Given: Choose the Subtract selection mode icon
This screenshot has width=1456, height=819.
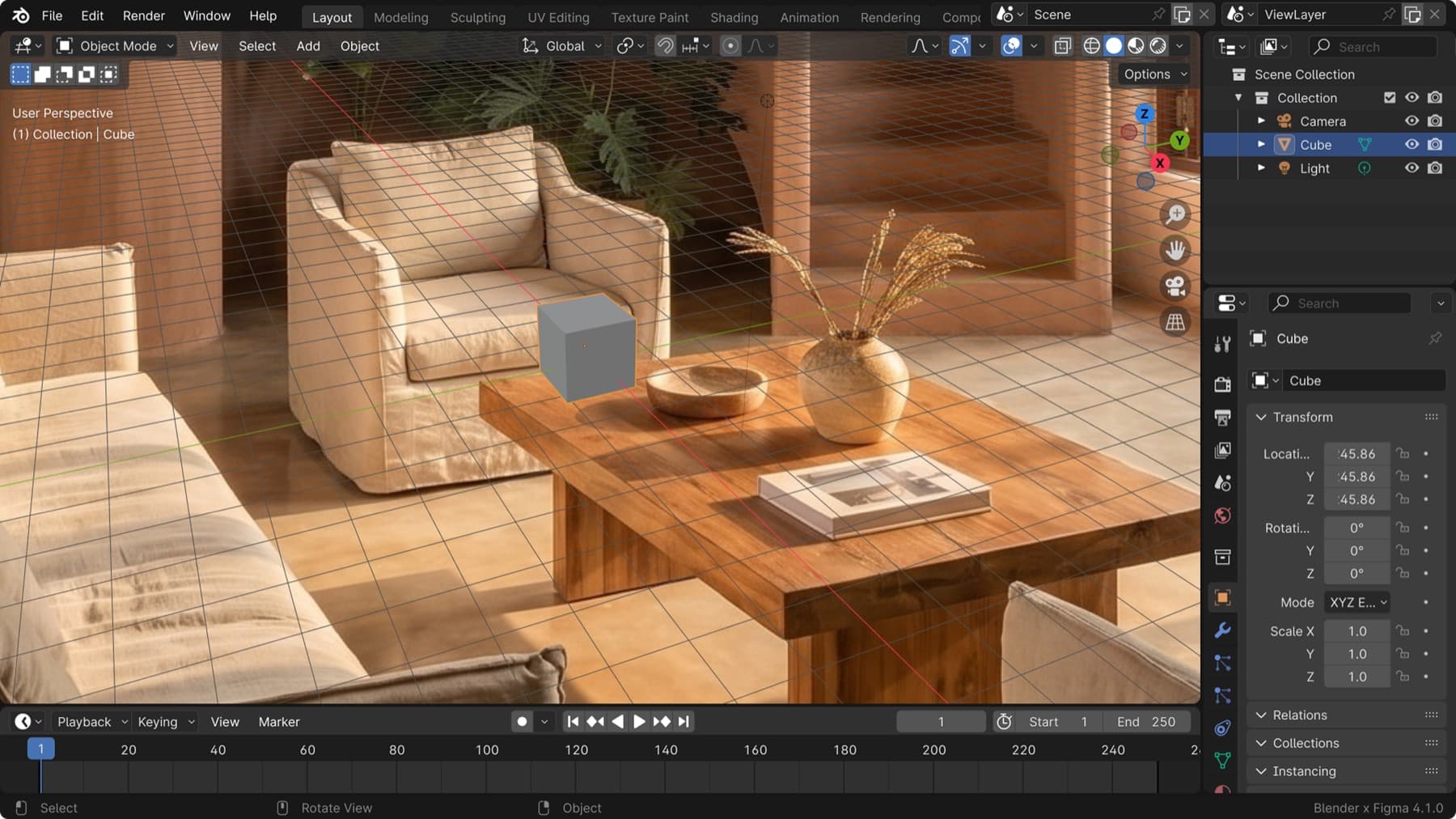Looking at the screenshot, I should coord(64,74).
